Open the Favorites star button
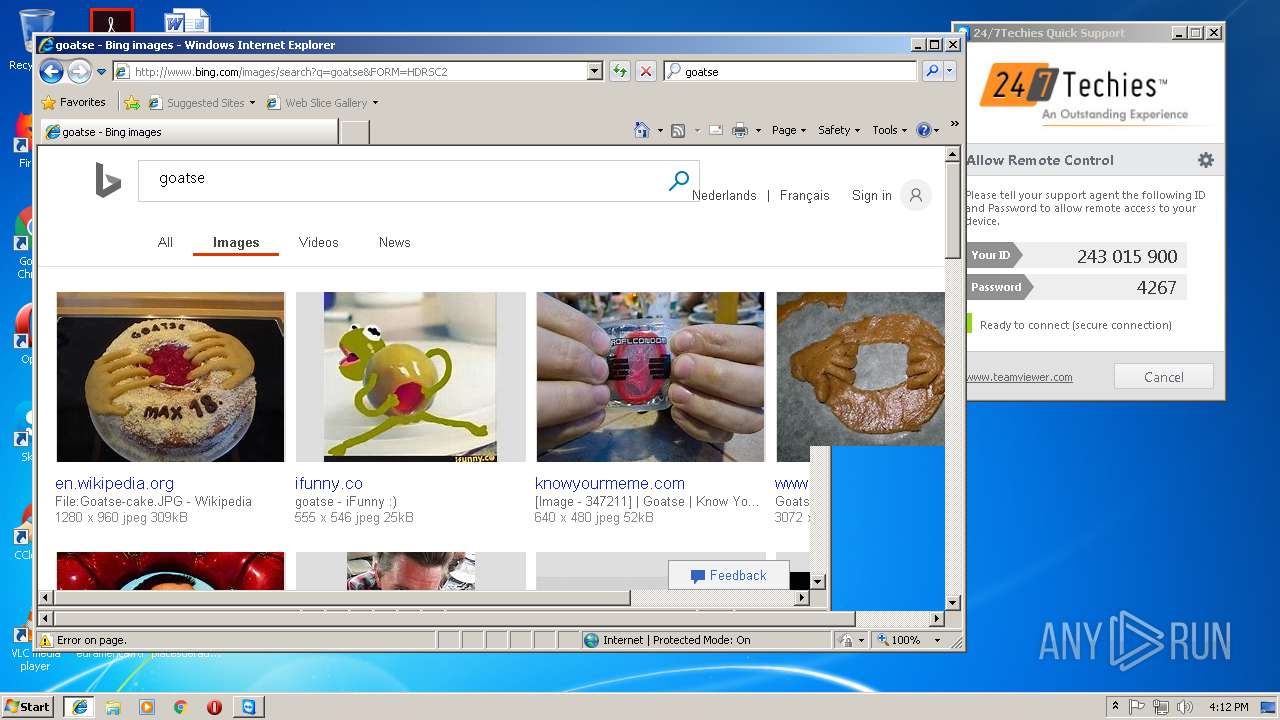 pos(73,102)
